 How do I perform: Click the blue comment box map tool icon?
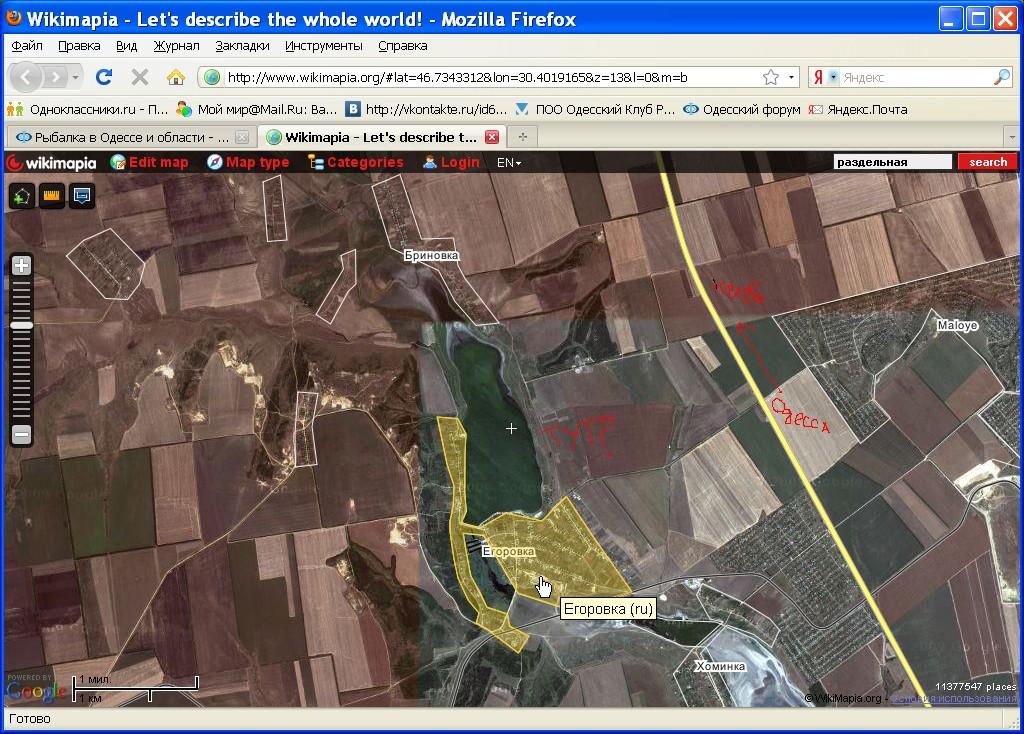(x=82, y=195)
